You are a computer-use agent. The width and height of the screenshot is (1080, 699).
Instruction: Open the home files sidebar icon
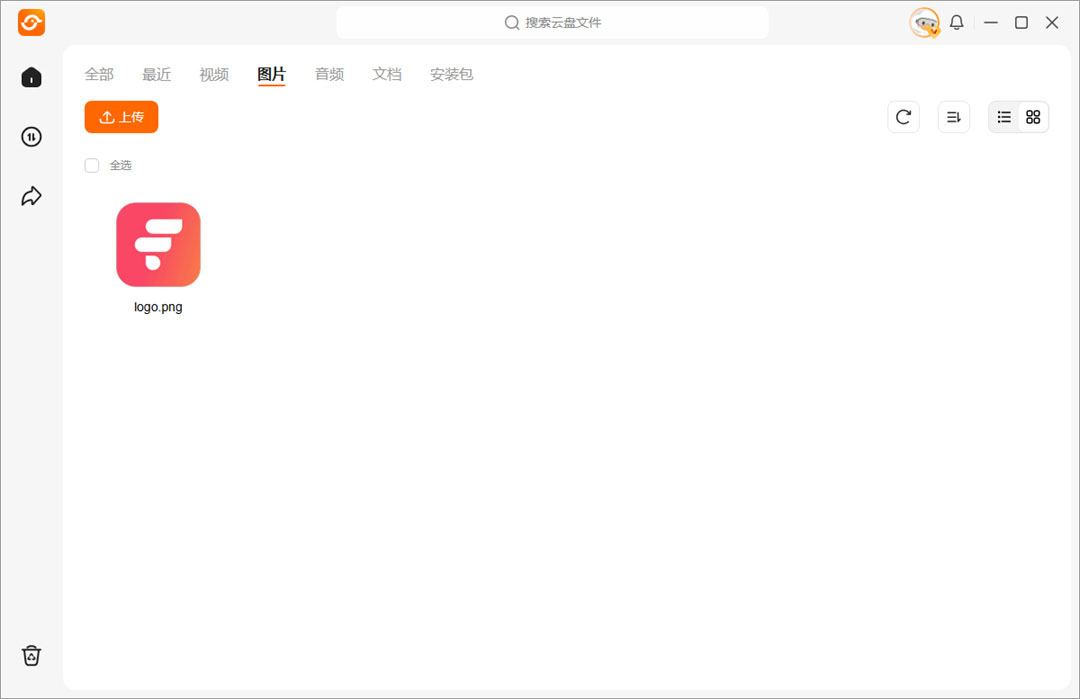click(31, 77)
